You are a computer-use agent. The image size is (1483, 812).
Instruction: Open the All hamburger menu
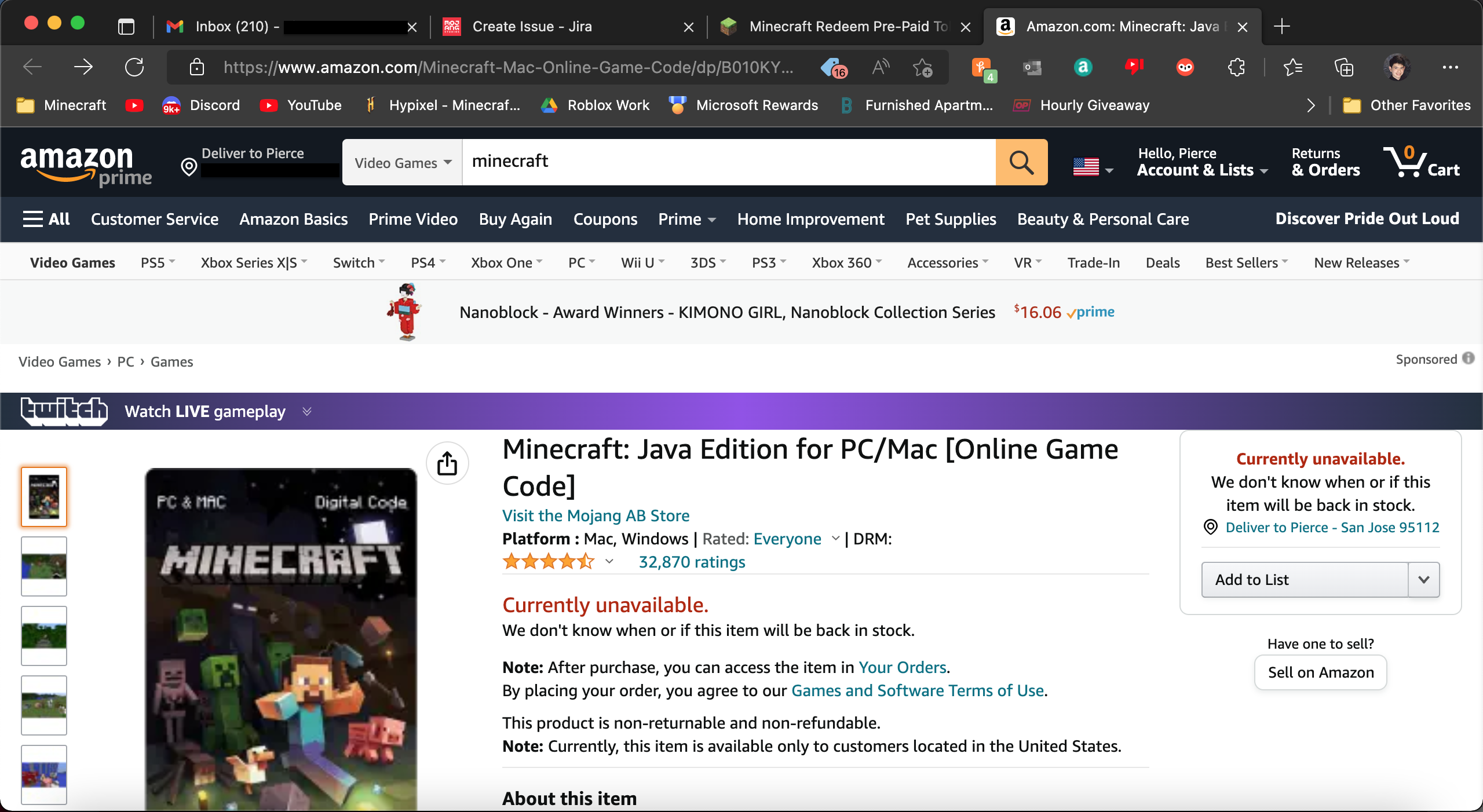[x=46, y=219]
